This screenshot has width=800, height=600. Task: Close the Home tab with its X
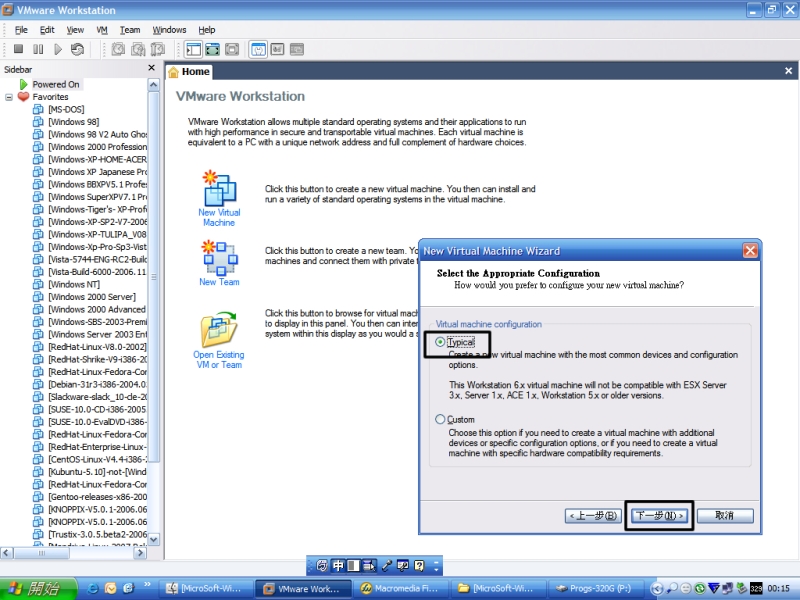pos(788,71)
